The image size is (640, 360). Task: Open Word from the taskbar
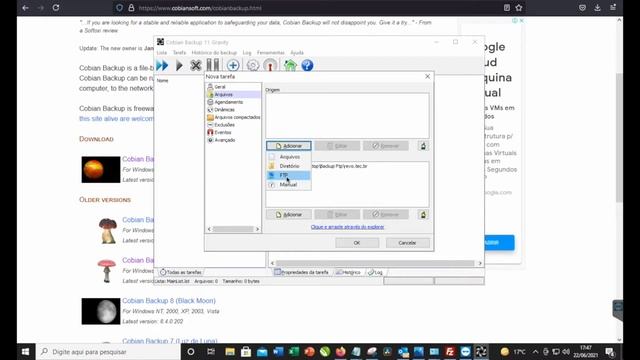[x=278, y=352]
